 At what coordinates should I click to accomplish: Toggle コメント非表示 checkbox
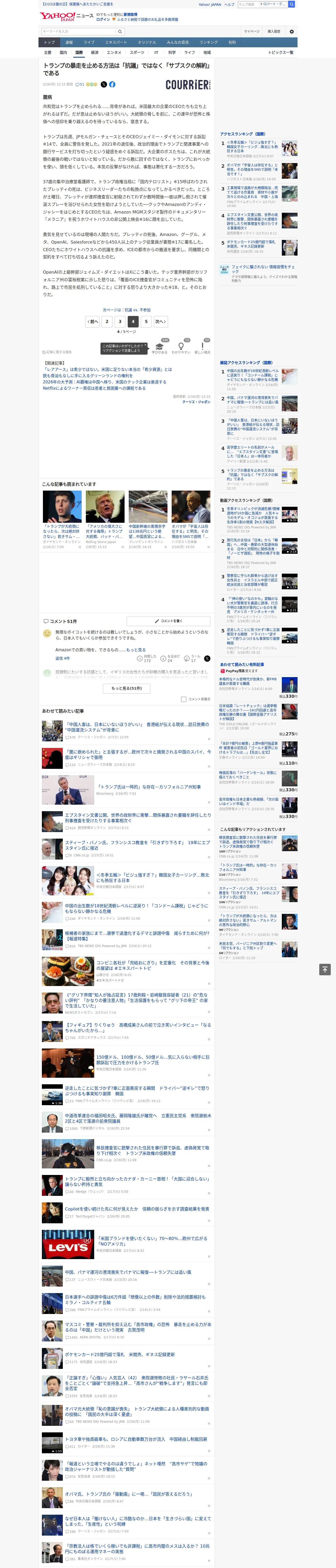click(183, 699)
